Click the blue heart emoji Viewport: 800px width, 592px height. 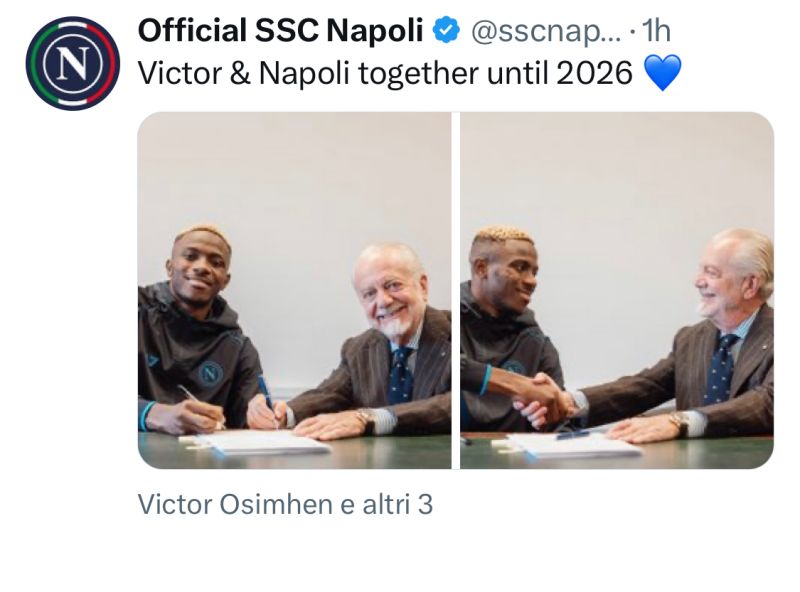tap(663, 72)
